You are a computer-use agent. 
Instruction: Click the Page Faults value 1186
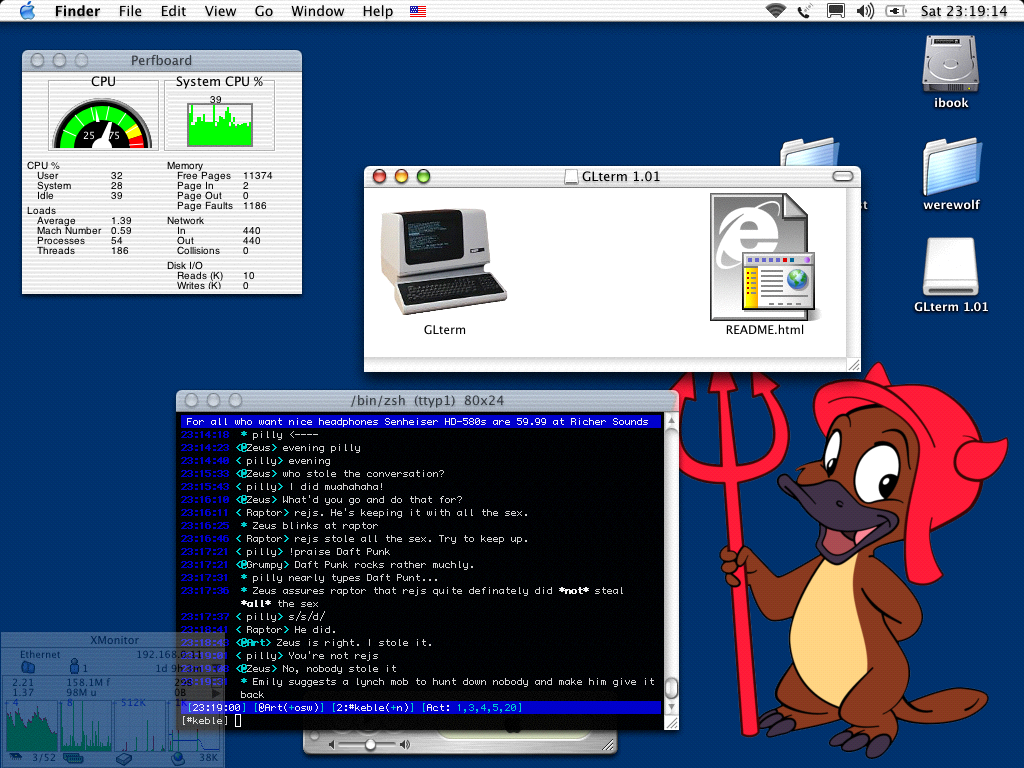tap(255, 206)
